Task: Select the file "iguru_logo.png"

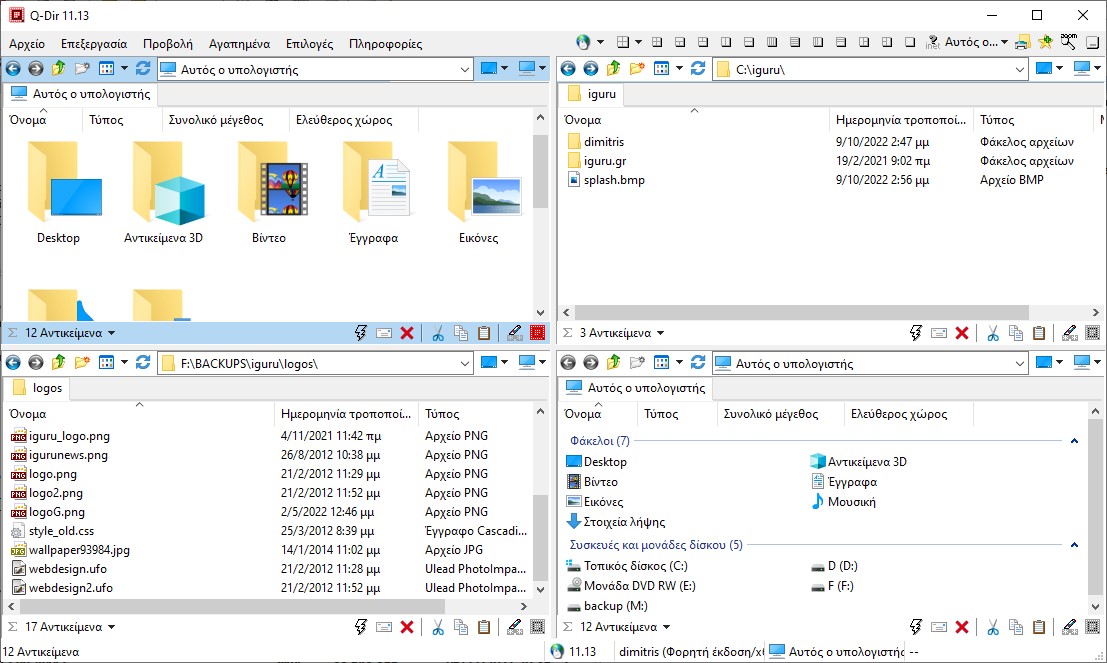Action: point(68,436)
